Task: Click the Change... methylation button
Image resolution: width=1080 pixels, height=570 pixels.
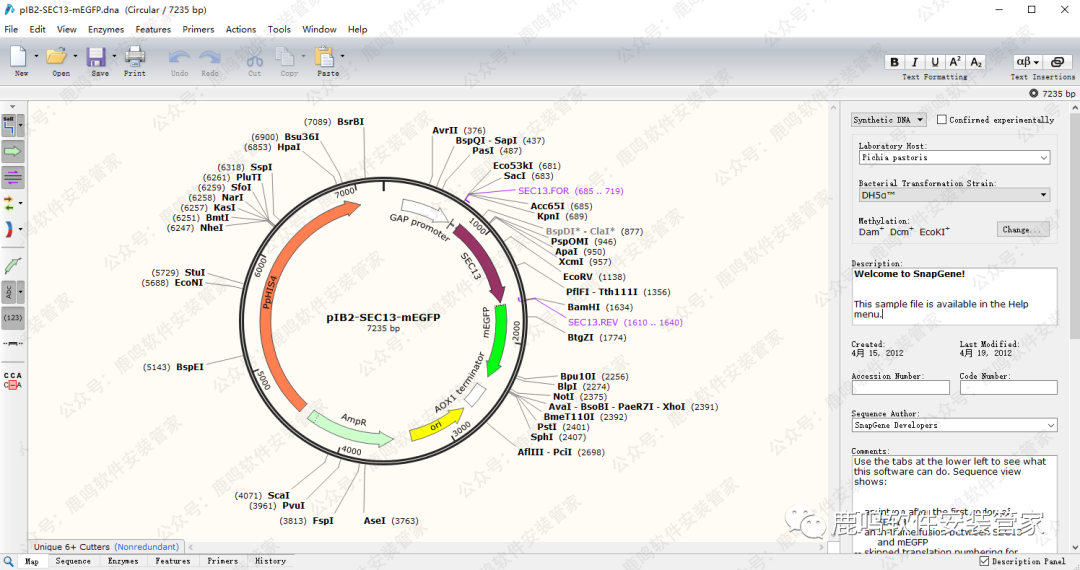Action: 1022,229
